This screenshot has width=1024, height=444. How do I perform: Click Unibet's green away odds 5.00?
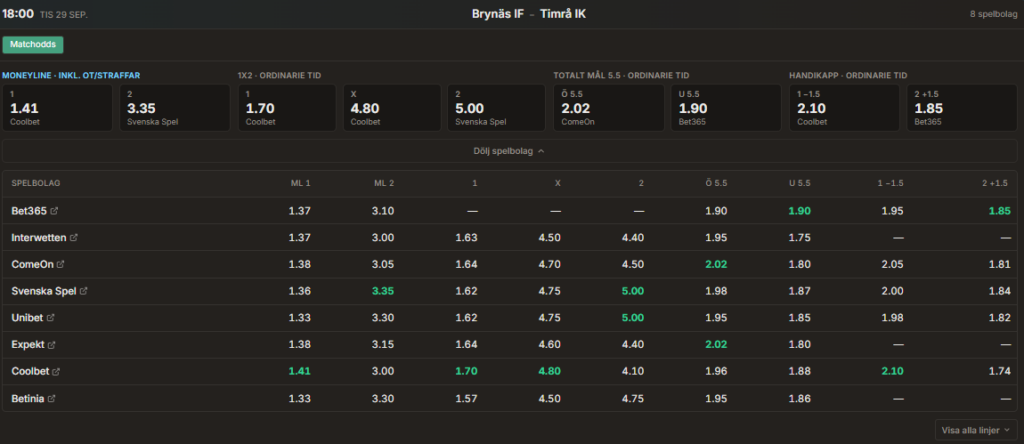[633, 318]
